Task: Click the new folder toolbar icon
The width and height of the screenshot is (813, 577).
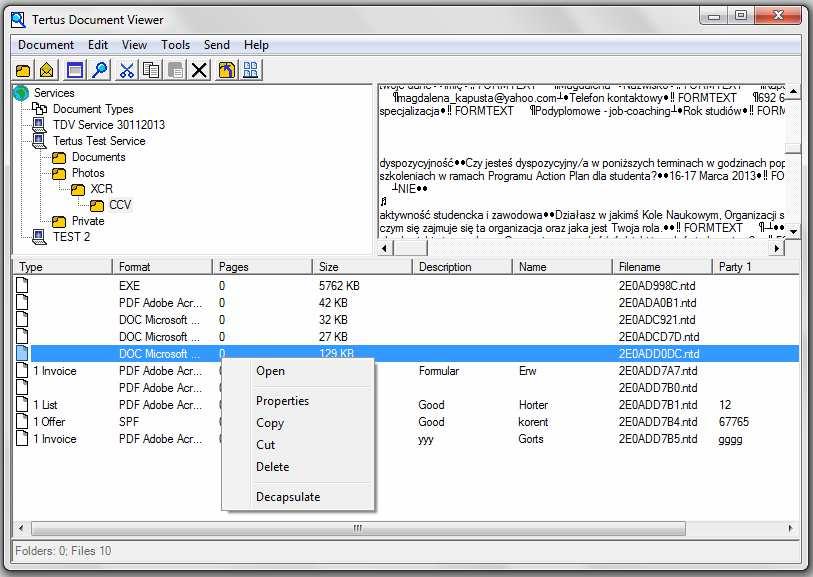Action: click(x=23, y=70)
